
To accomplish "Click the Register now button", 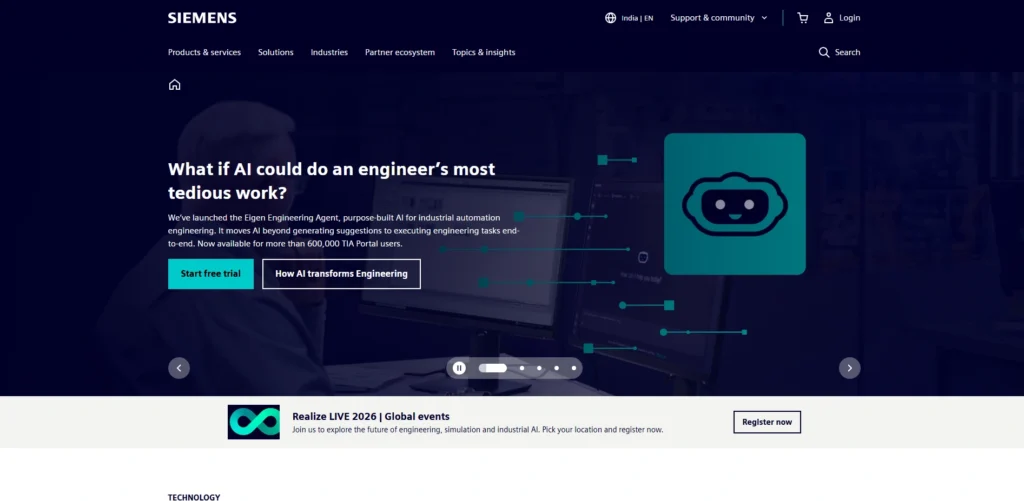I will click(x=767, y=422).
